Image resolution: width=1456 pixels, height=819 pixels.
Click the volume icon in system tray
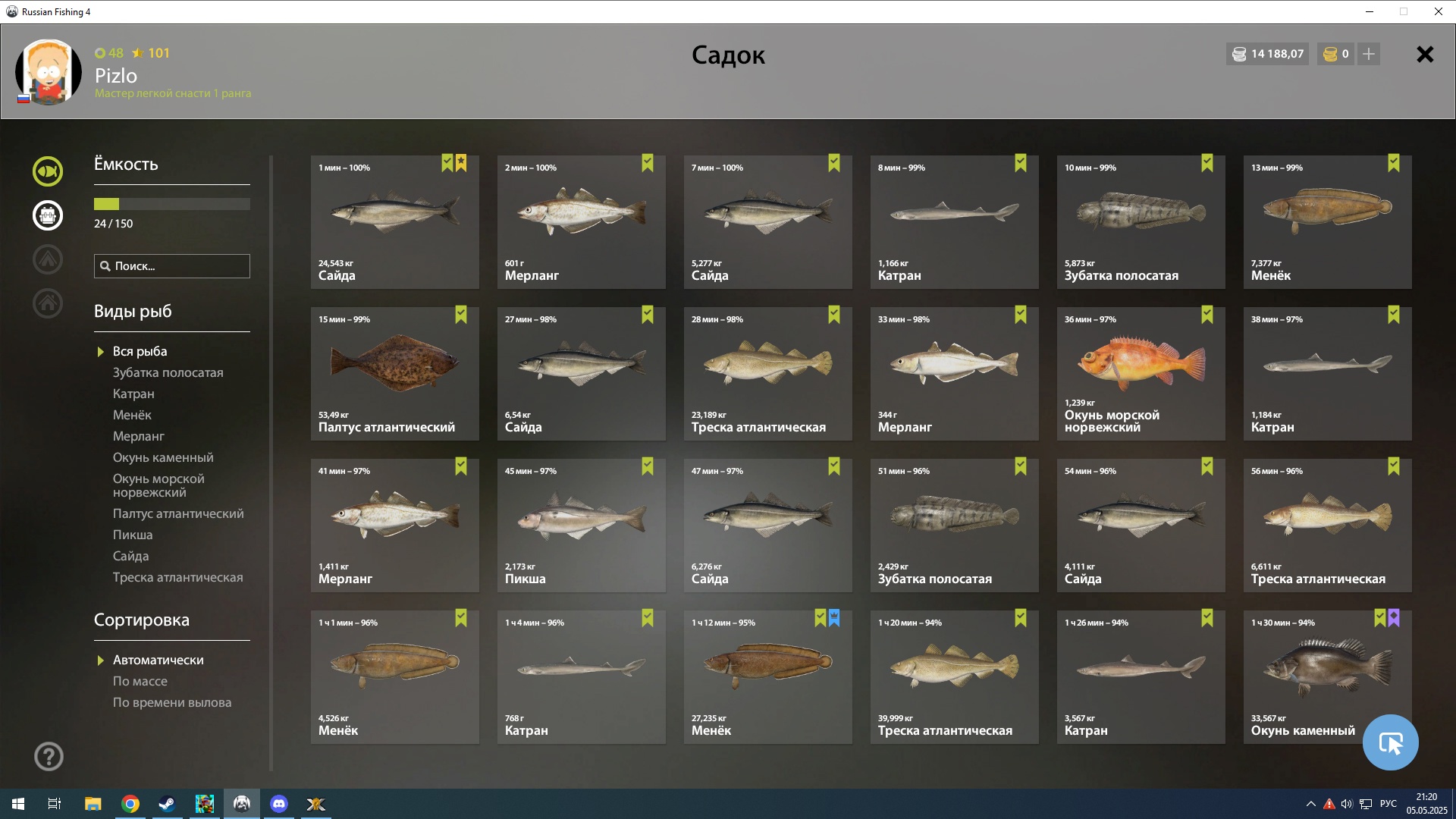[1347, 804]
